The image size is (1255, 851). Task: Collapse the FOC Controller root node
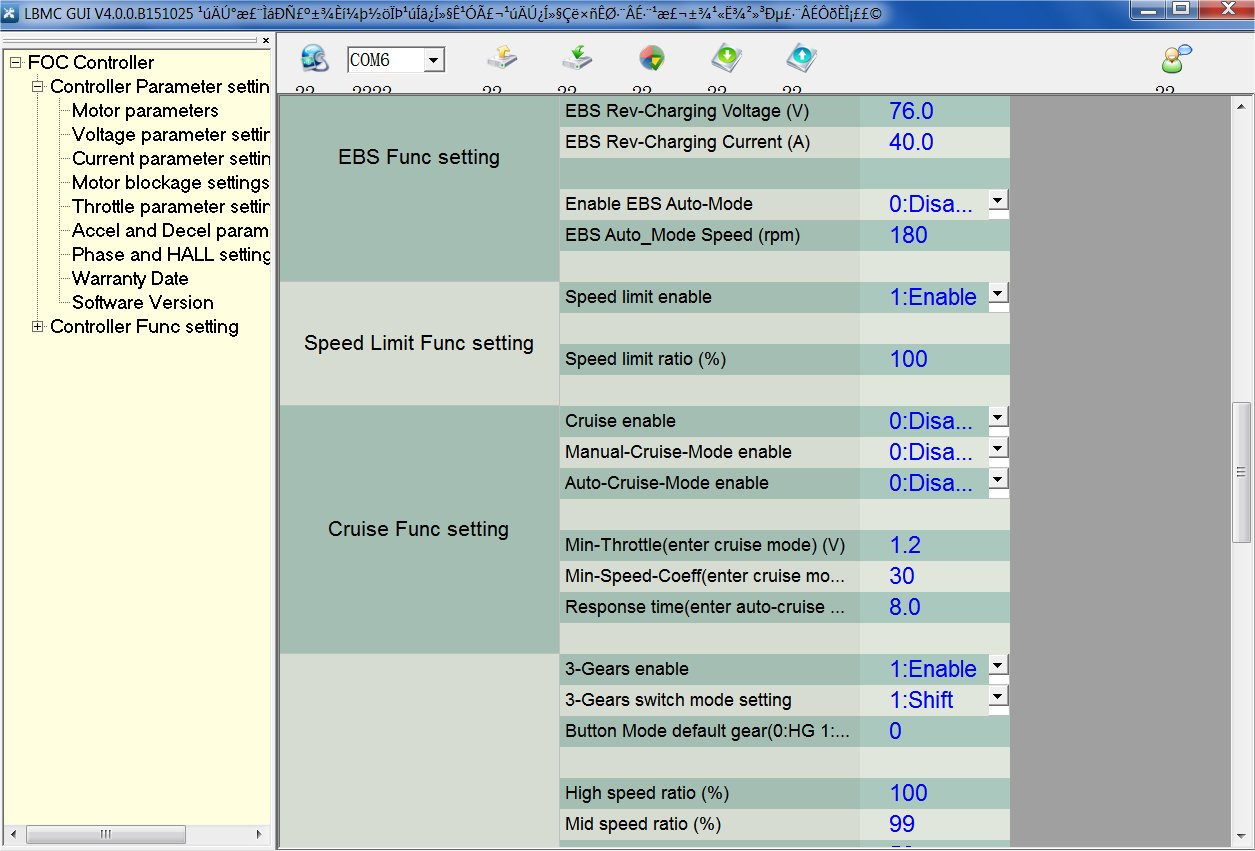pyautogui.click(x=15, y=63)
